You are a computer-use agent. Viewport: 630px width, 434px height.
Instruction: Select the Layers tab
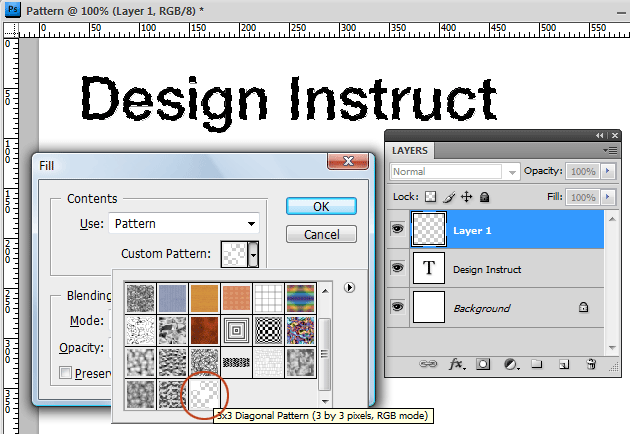tap(410, 151)
